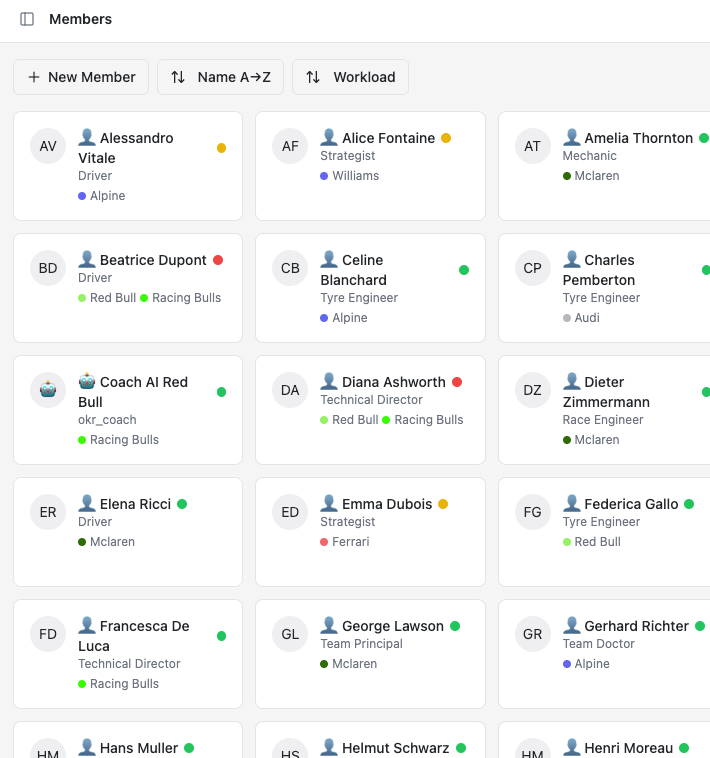Click the plus icon in New Member
Image resolution: width=710 pixels, height=758 pixels.
click(34, 77)
